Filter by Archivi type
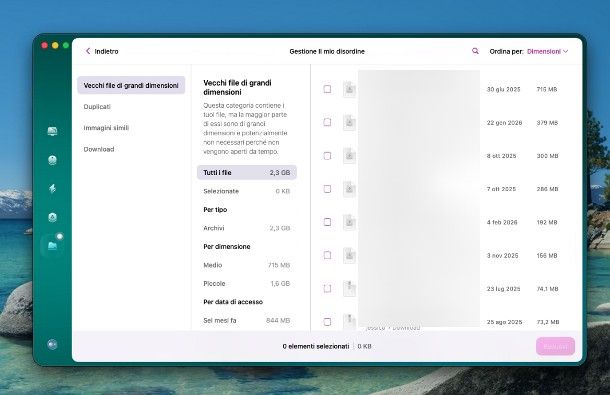 247,228
